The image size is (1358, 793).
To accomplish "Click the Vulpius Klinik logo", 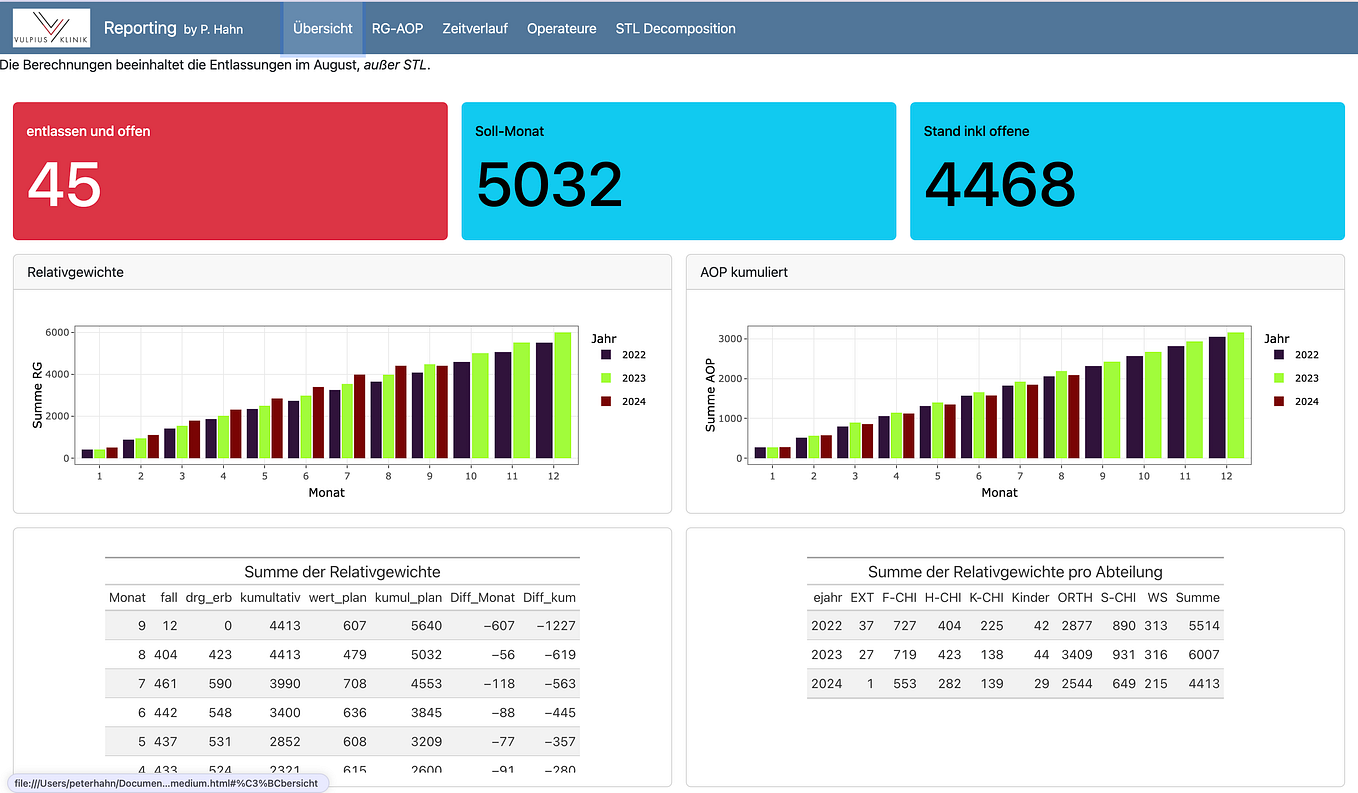I will pyautogui.click(x=52, y=27).
